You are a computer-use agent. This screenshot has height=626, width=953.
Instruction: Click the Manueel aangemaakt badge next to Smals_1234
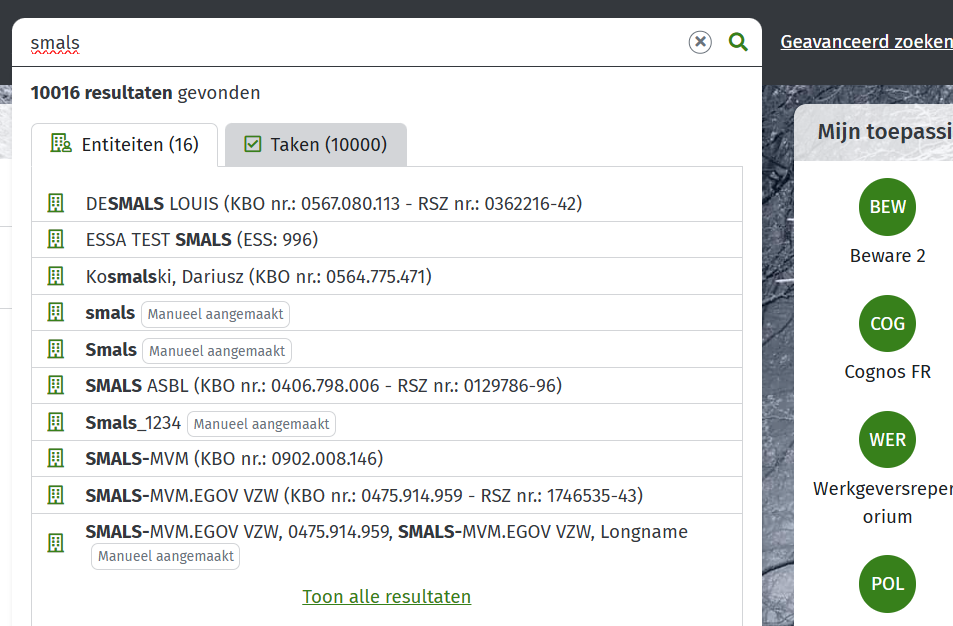tap(261, 424)
